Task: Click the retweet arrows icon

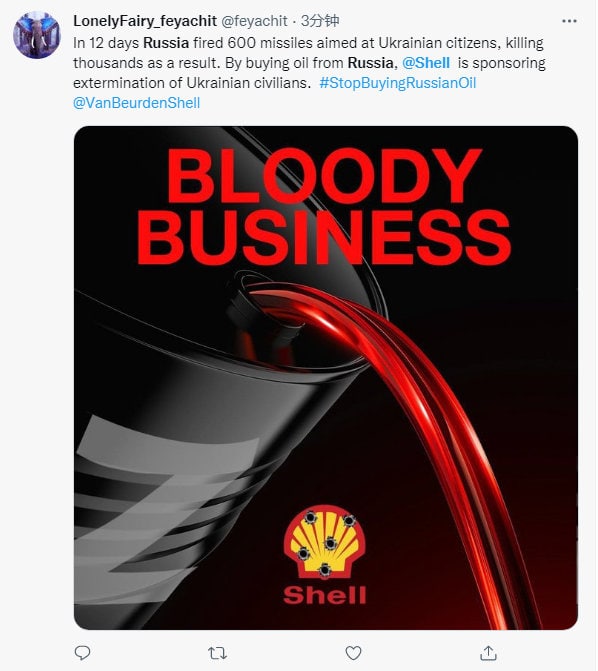Action: [217, 653]
